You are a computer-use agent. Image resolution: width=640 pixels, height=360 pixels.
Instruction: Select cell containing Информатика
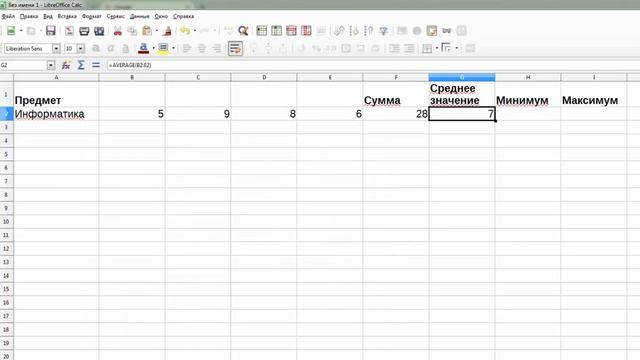tap(56, 114)
